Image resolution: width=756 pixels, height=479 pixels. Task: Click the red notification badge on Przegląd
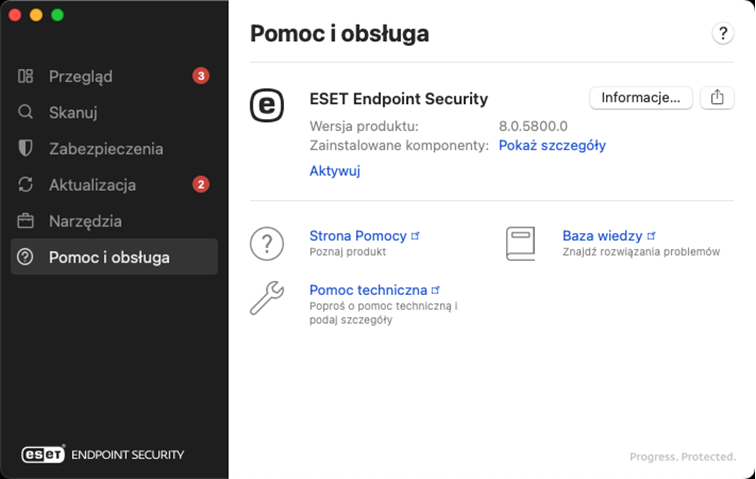click(201, 76)
